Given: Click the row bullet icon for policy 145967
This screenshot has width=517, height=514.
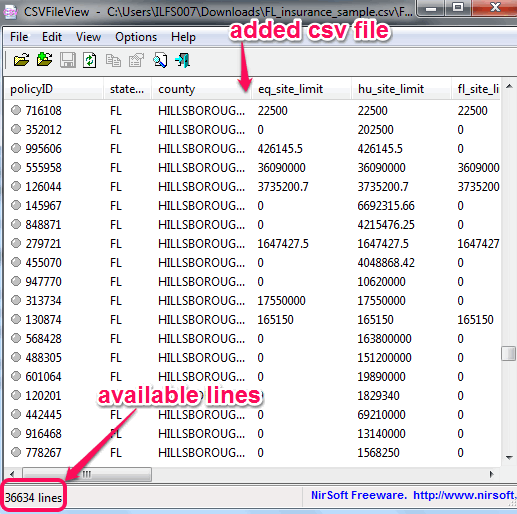Looking at the screenshot, I should (x=16, y=205).
